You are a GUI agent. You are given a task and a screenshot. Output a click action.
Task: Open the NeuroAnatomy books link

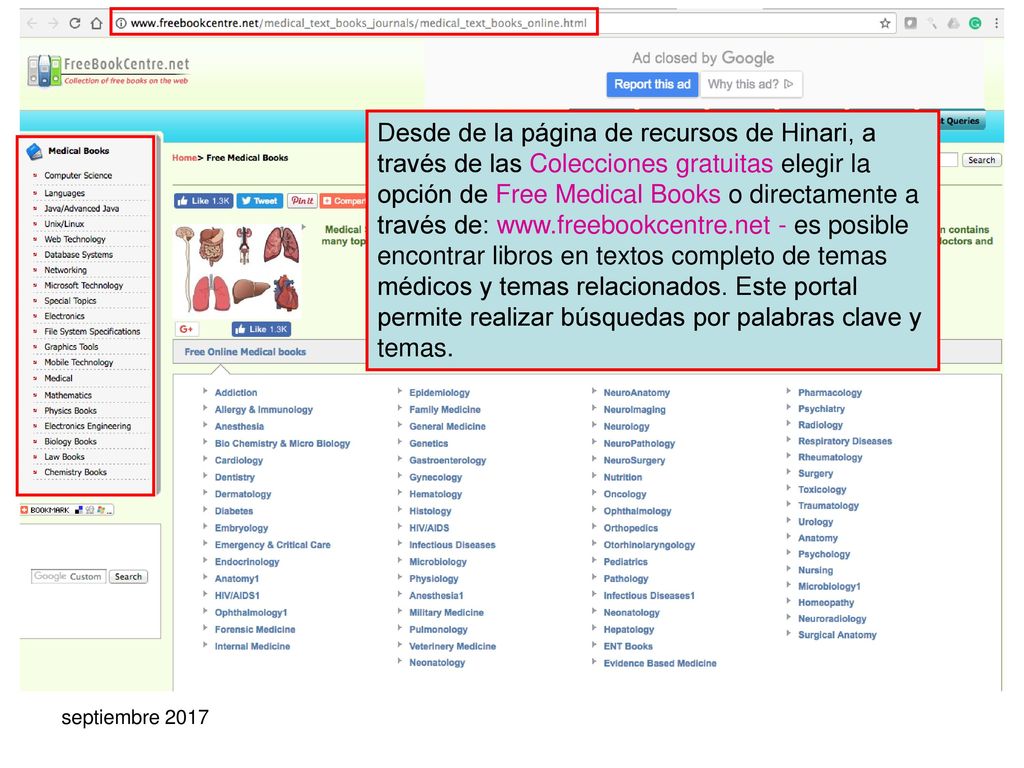(x=636, y=393)
